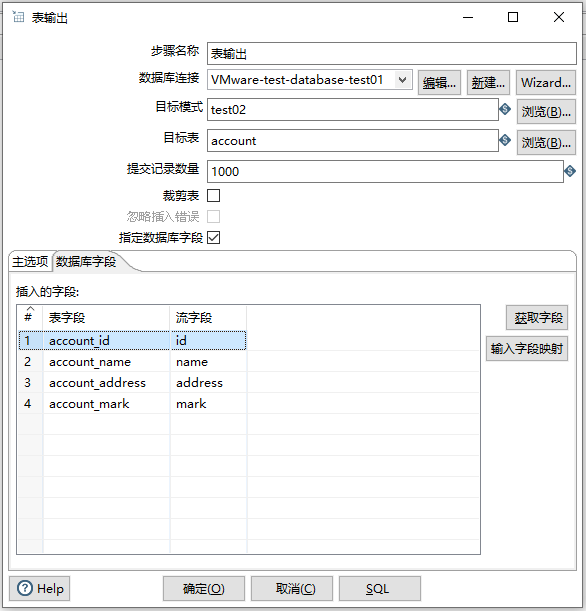Switch to the 主选项 tab

pos(30,261)
